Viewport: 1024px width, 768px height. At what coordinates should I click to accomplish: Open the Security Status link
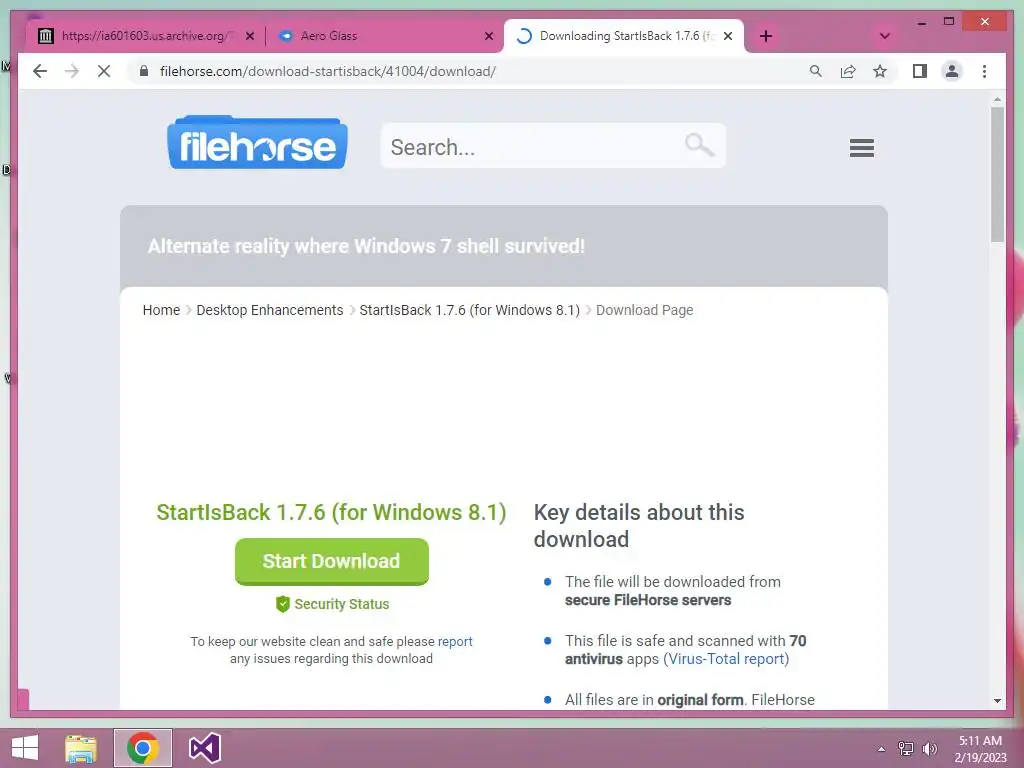[342, 604]
